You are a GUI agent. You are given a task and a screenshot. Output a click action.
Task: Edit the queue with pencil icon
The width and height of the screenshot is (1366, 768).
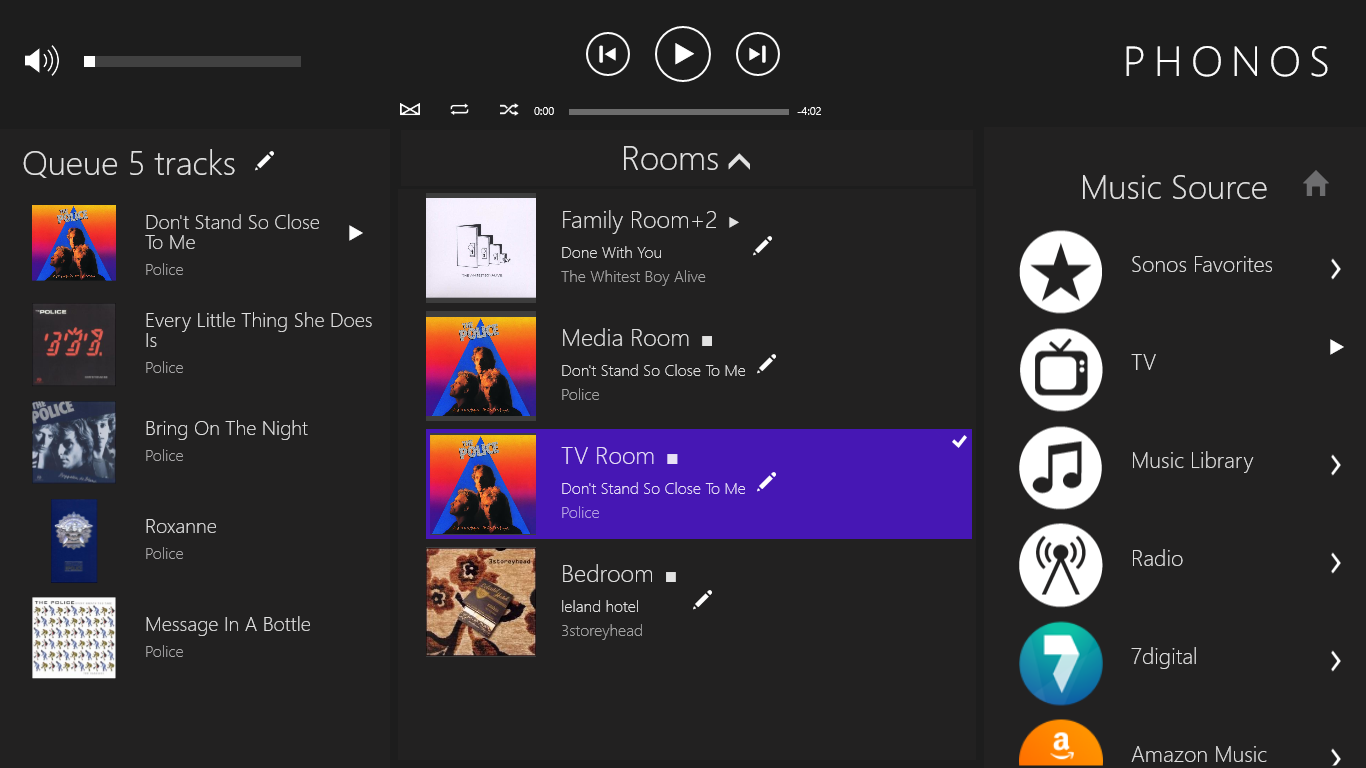(265, 161)
